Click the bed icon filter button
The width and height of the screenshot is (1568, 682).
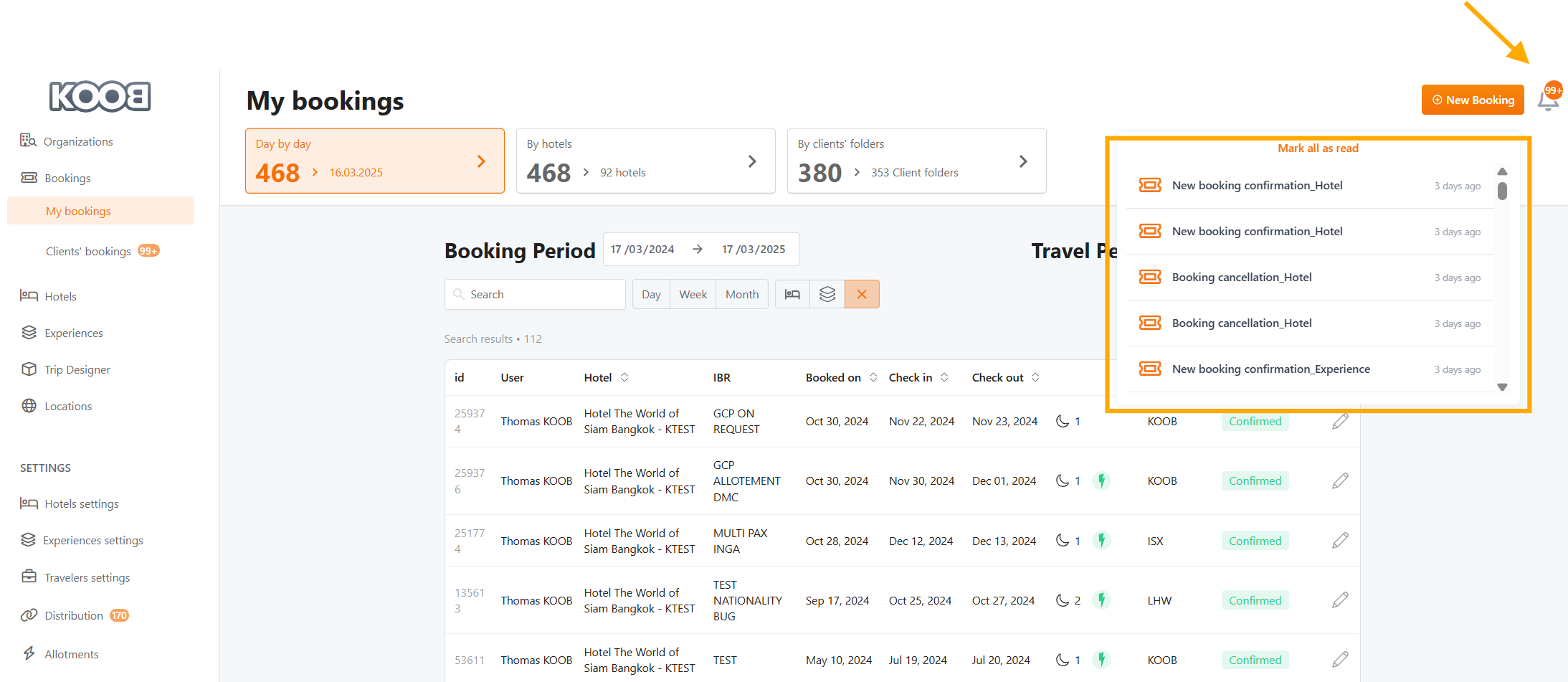(792, 294)
